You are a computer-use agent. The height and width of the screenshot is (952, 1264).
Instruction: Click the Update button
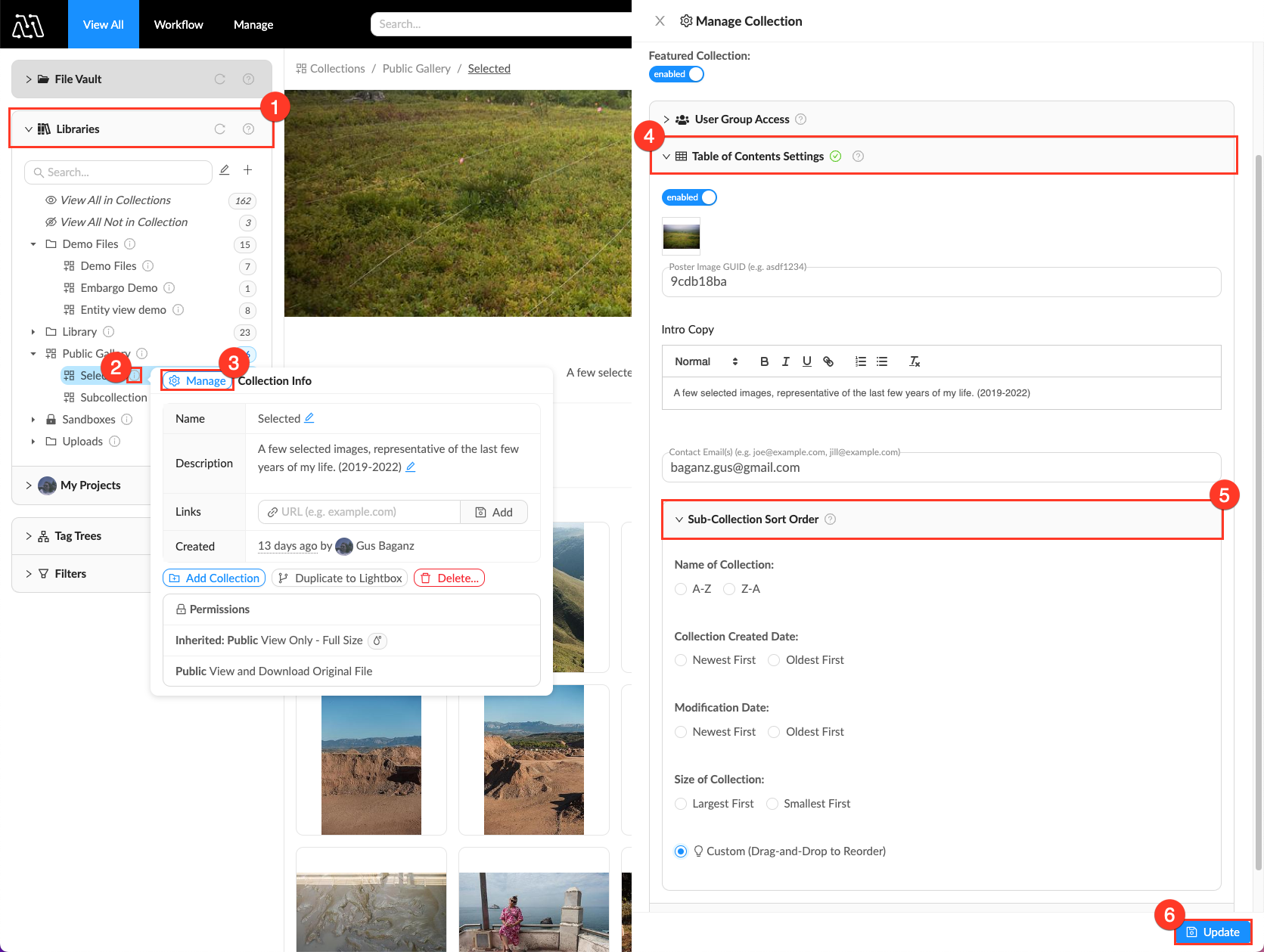point(1213,932)
